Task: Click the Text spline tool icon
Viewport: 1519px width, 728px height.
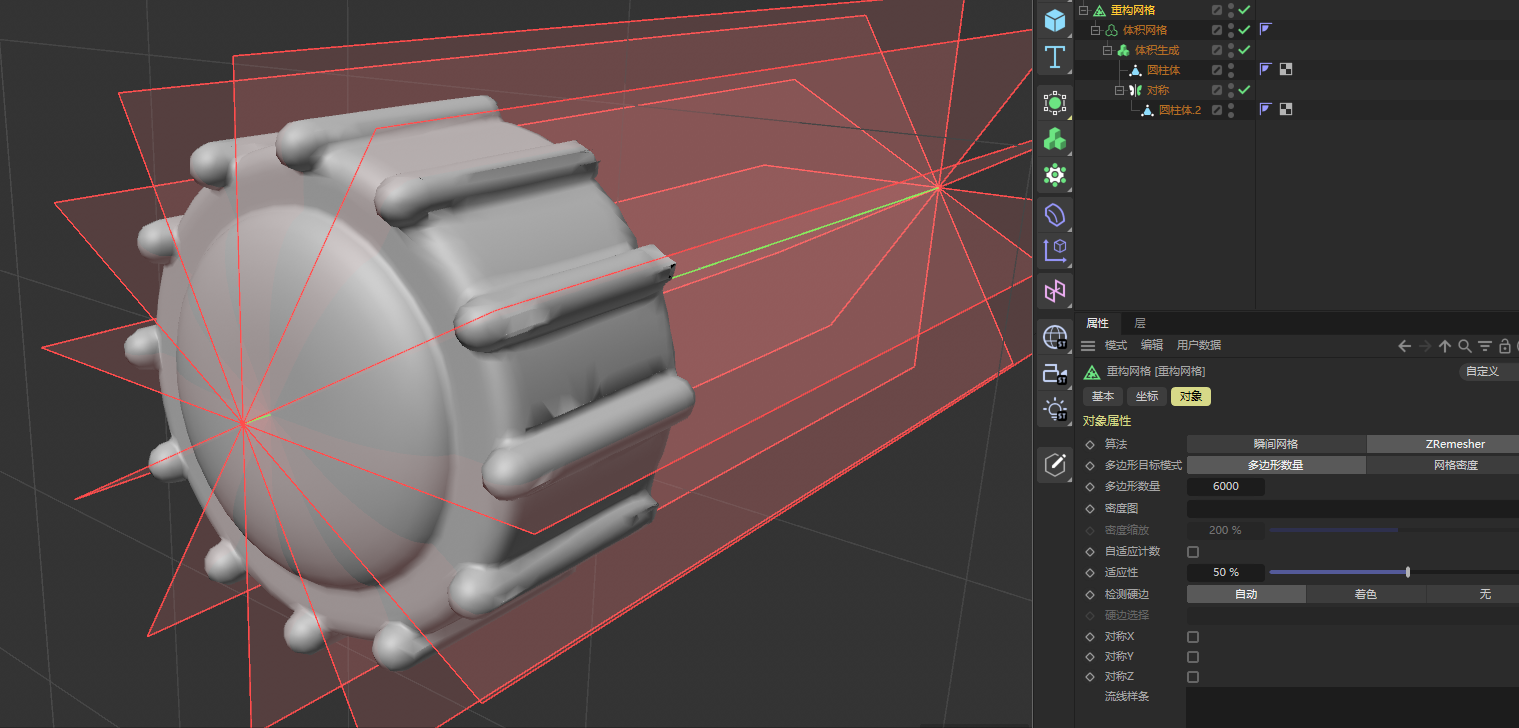Action: click(x=1054, y=58)
